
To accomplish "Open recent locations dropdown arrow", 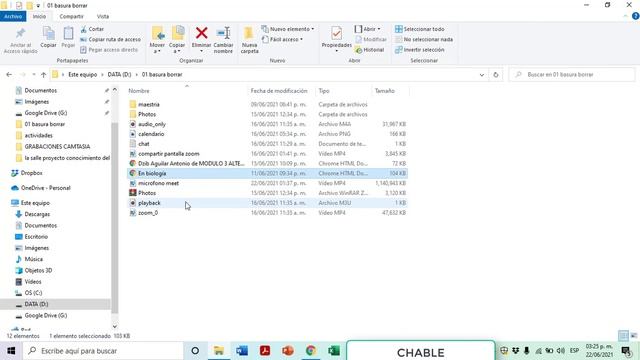I will [x=34, y=75].
